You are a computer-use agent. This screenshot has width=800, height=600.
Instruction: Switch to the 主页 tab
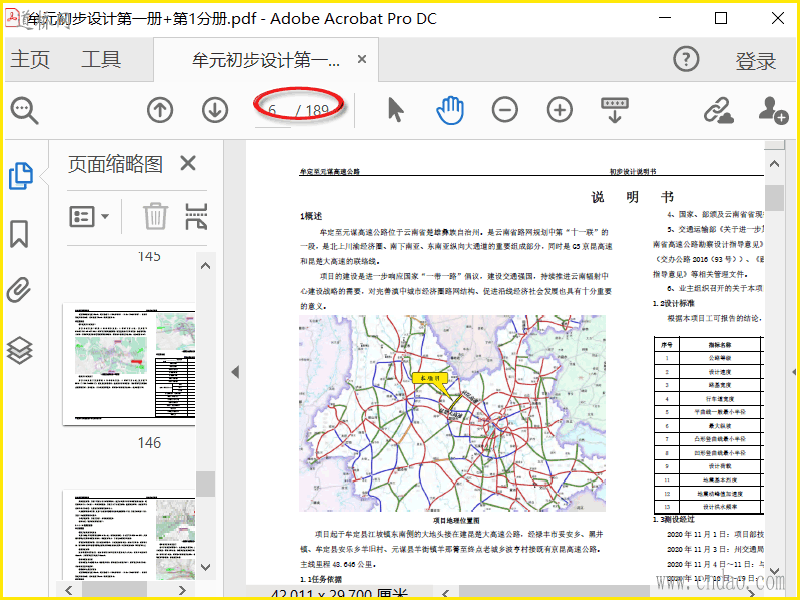tap(30, 59)
